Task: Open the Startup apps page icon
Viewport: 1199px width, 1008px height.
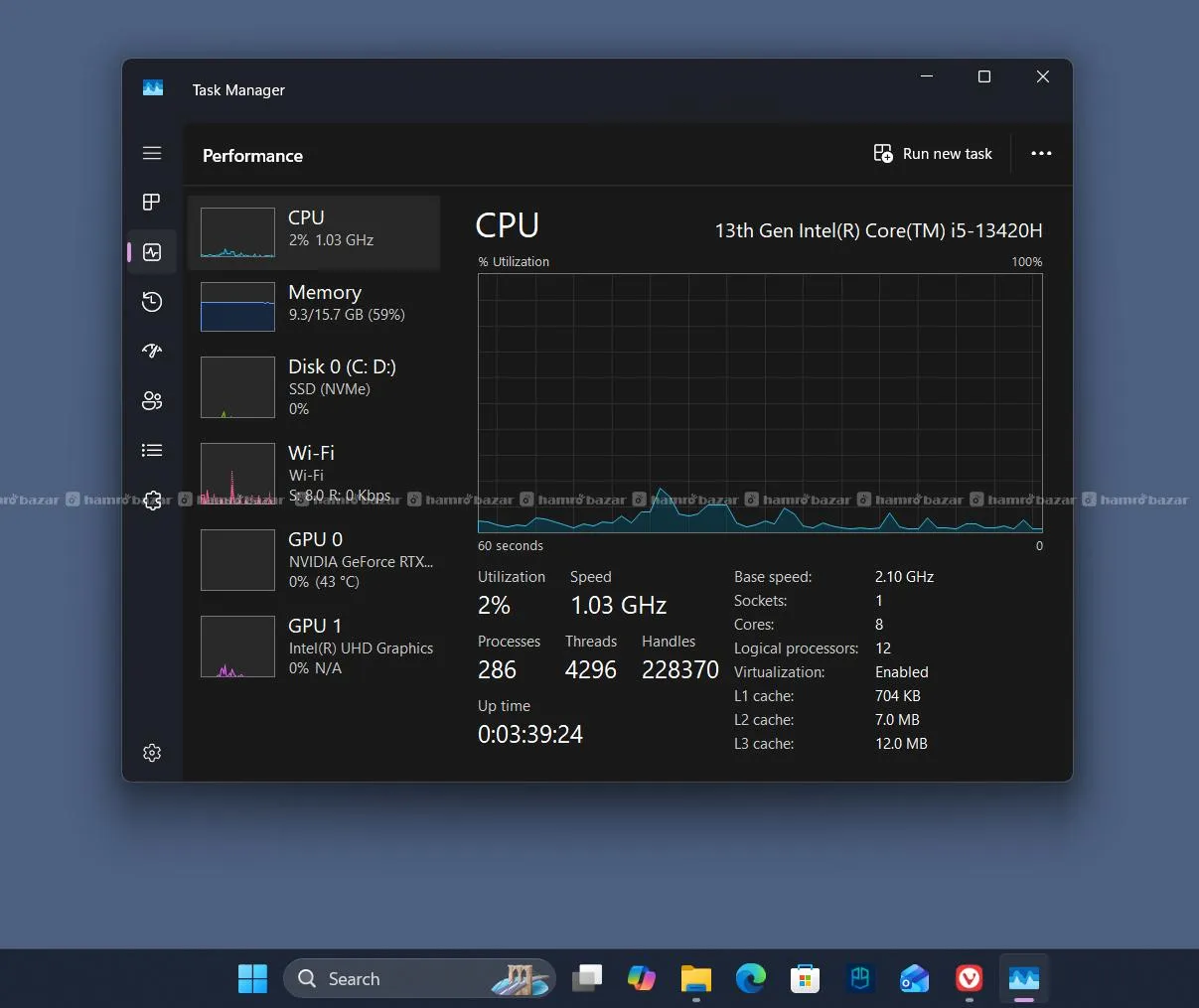Action: click(152, 352)
